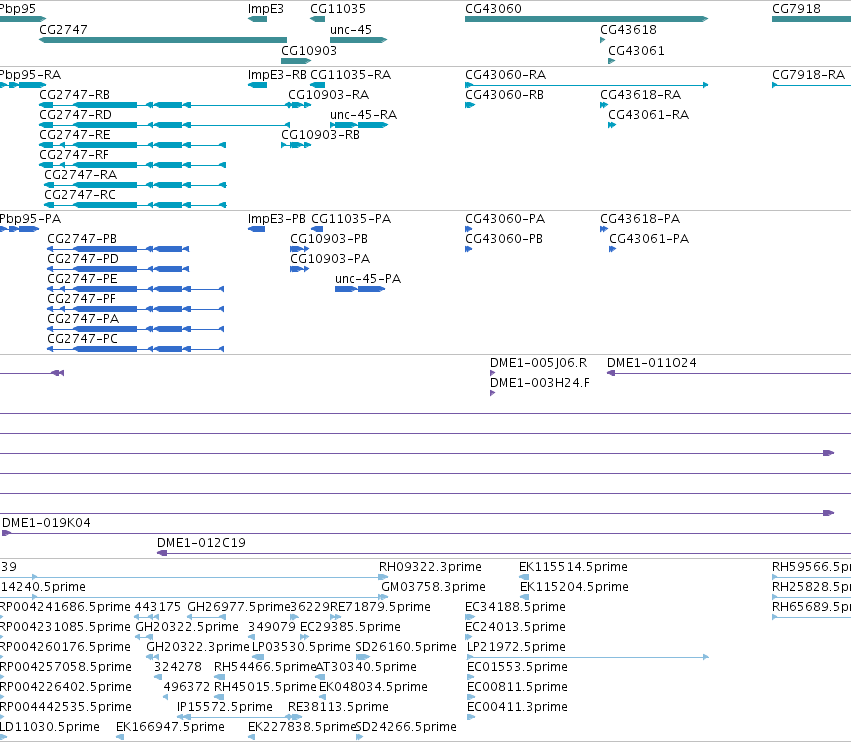
Task: Click transcript CG43061-RA
Action: 648,115
